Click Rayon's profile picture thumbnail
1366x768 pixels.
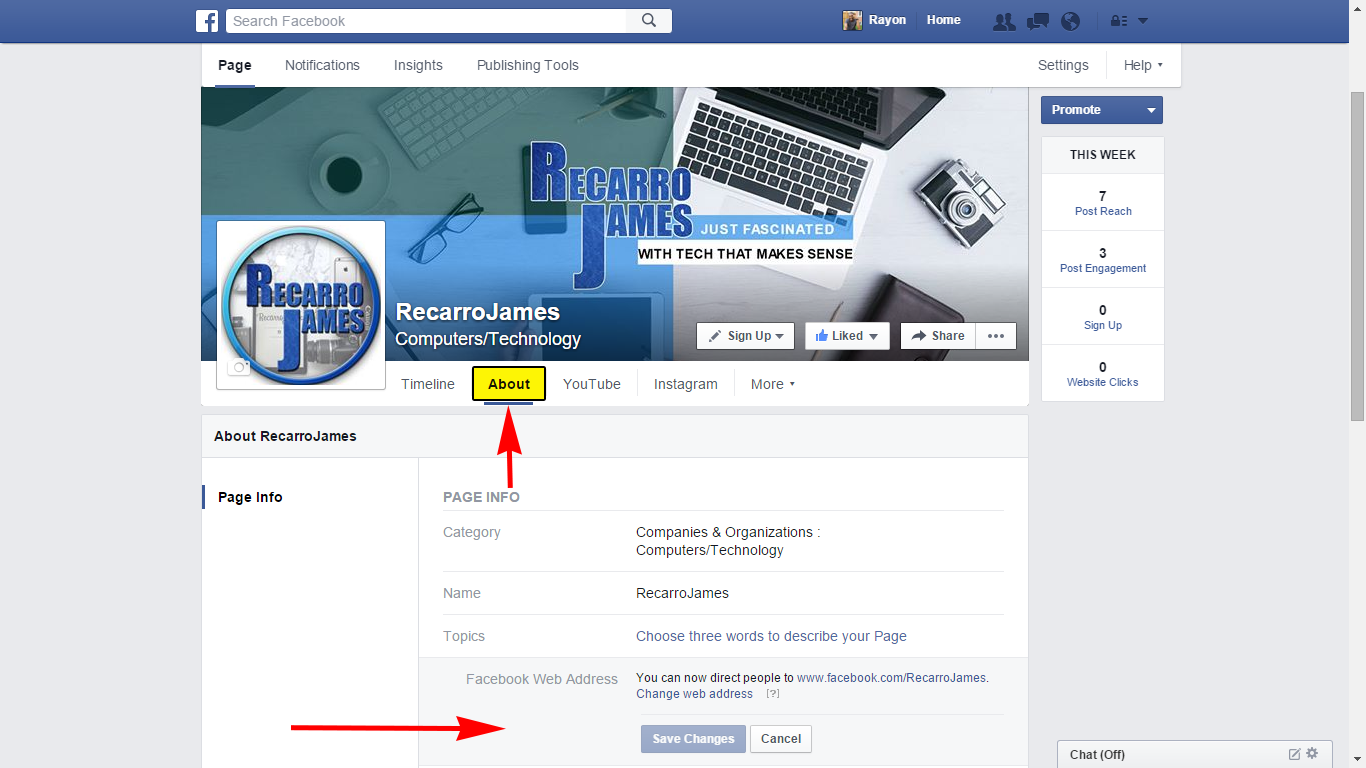pos(852,21)
